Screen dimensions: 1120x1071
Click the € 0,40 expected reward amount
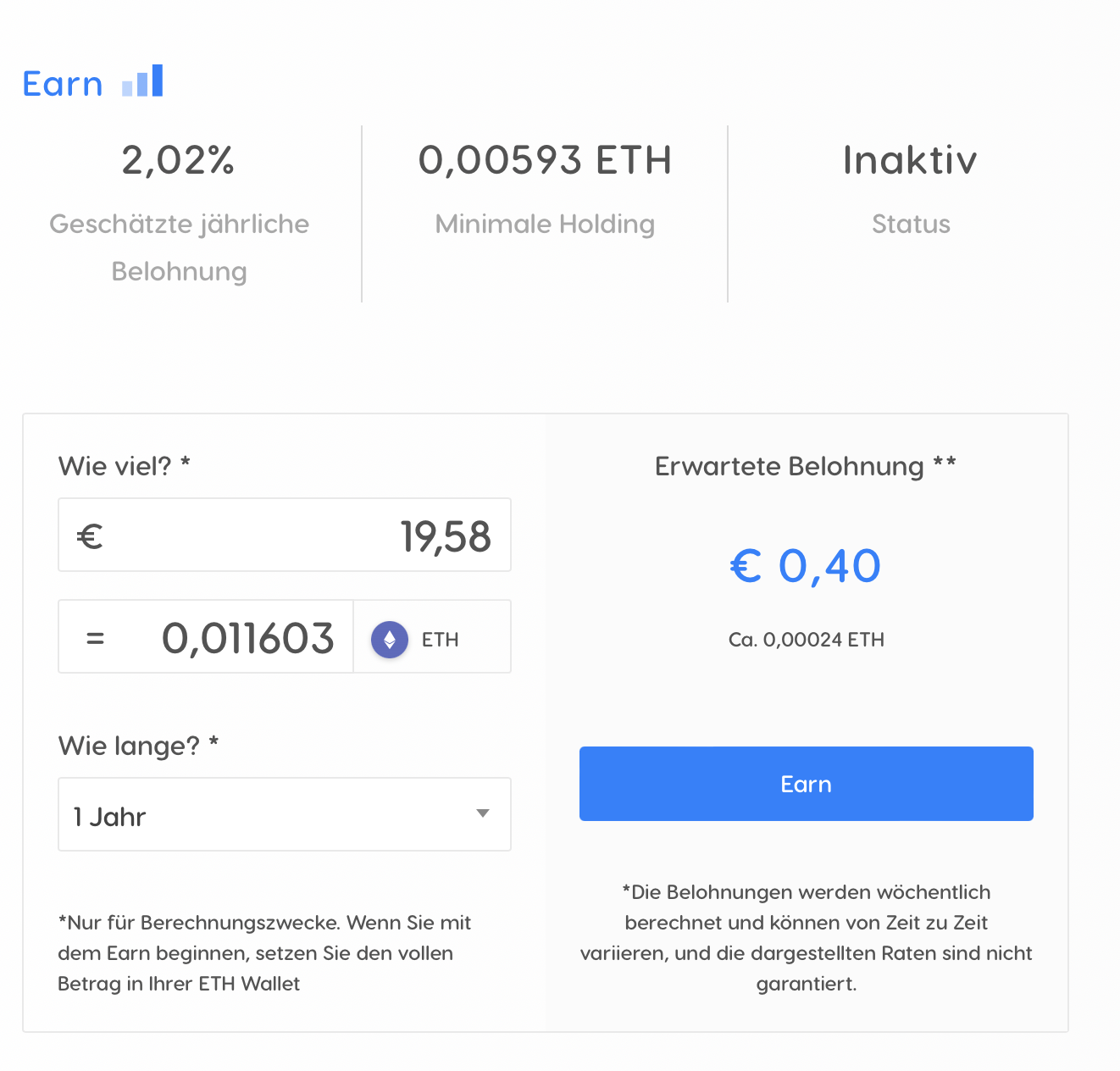[x=806, y=566]
